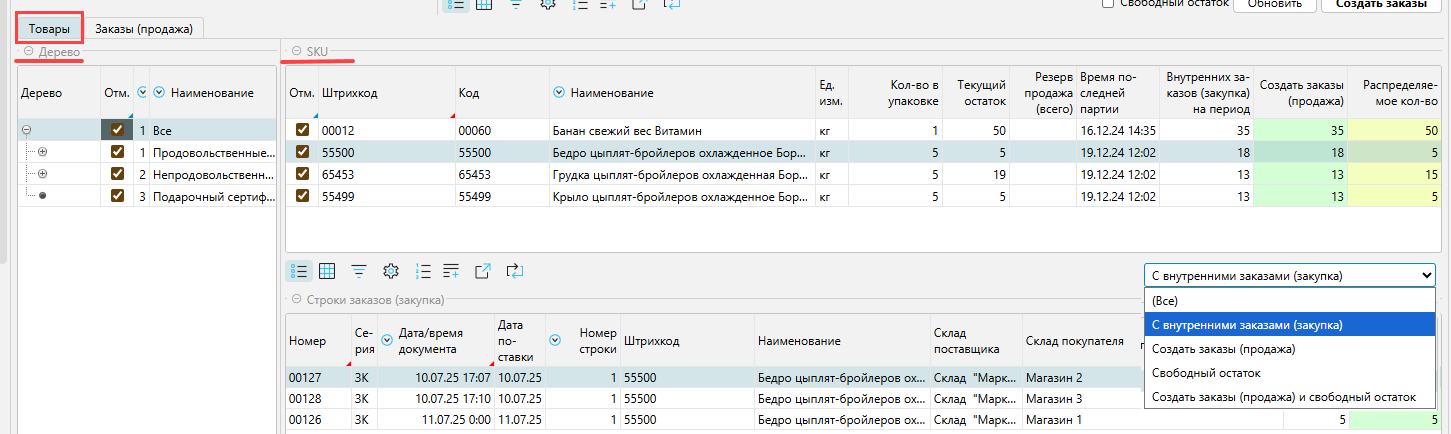Click add-row lines icon in lower toolbar
Image resolution: width=1451 pixels, height=434 pixels.
[x=452, y=271]
